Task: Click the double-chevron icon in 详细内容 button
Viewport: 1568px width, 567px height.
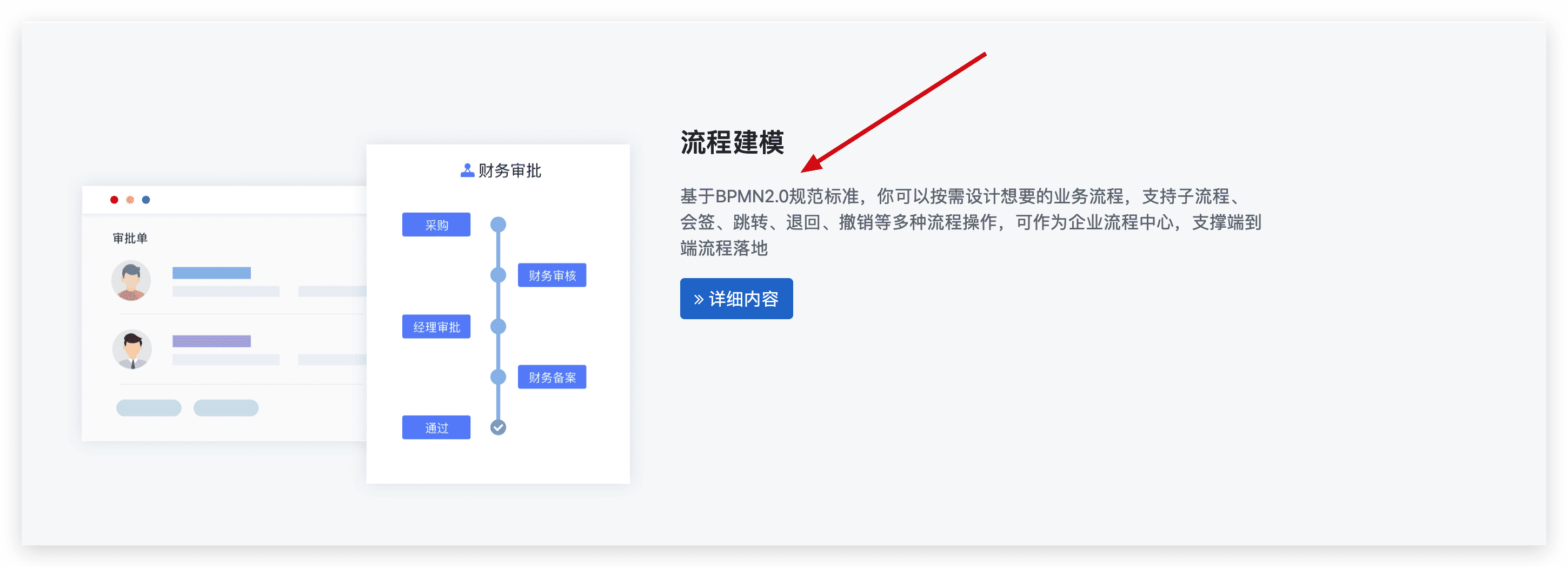Action: click(x=698, y=299)
